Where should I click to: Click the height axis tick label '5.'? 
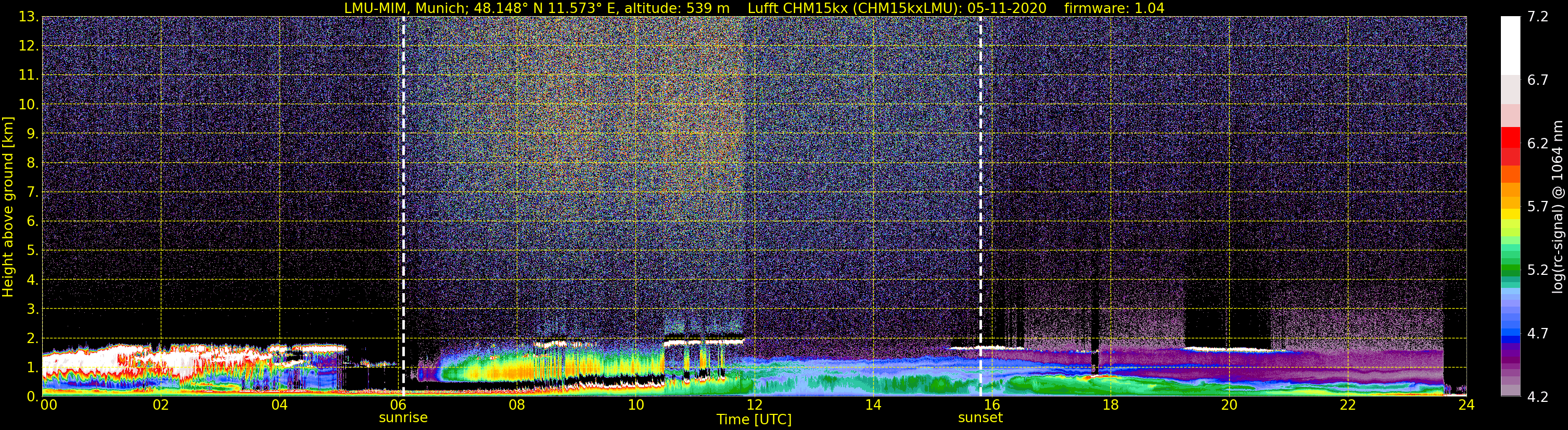32,250
